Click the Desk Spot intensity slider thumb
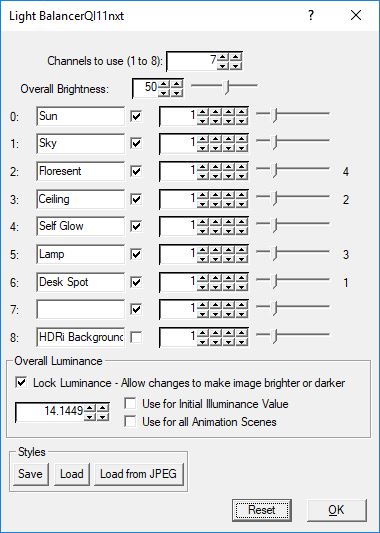The width and height of the screenshot is (380, 533). coord(275,281)
